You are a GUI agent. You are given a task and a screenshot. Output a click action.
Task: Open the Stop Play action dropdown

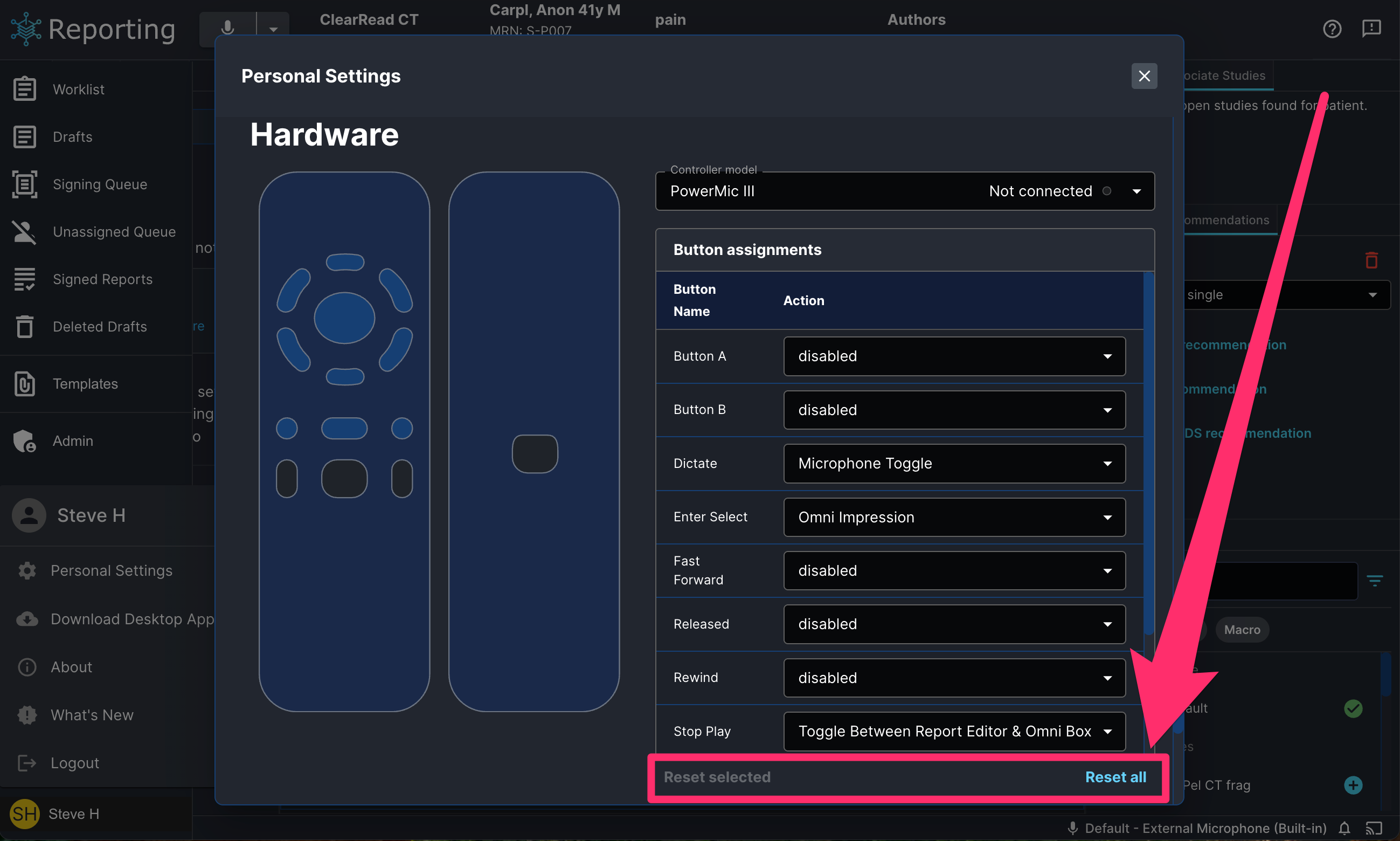pos(954,731)
